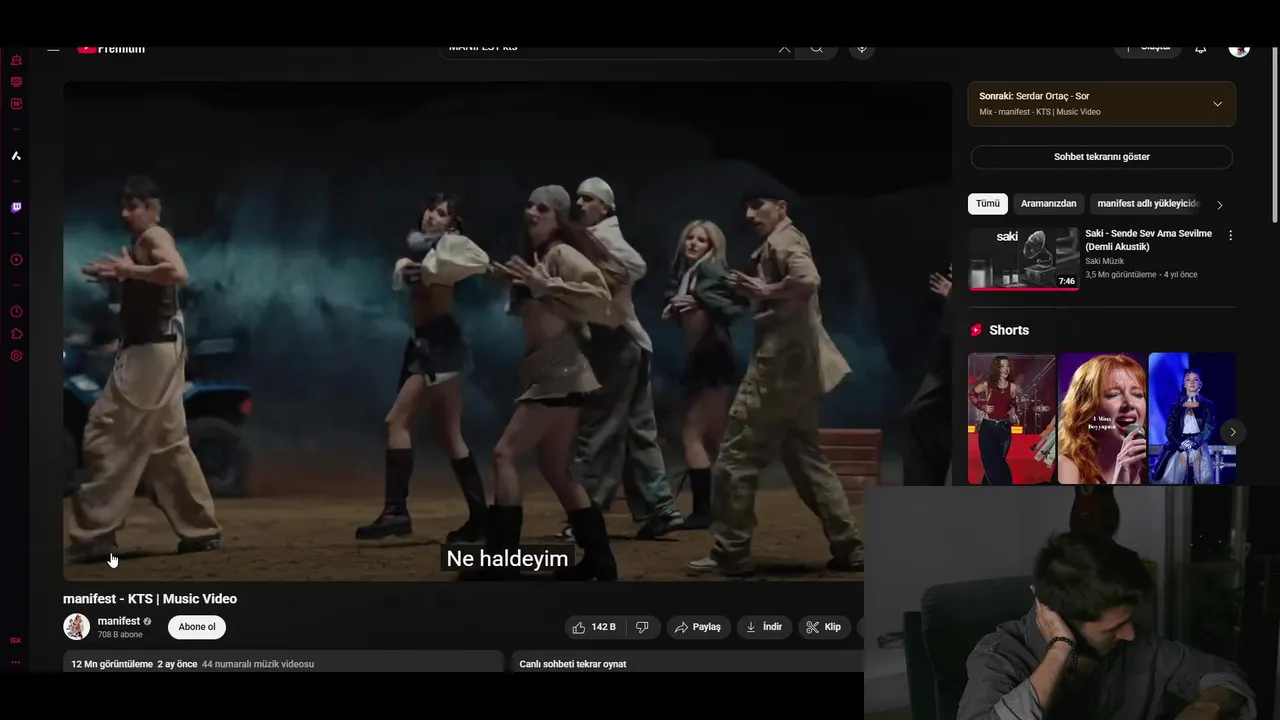Select the Aramanızdan filter chip
Viewport: 1280px width, 720px height.
pyautogui.click(x=1048, y=204)
